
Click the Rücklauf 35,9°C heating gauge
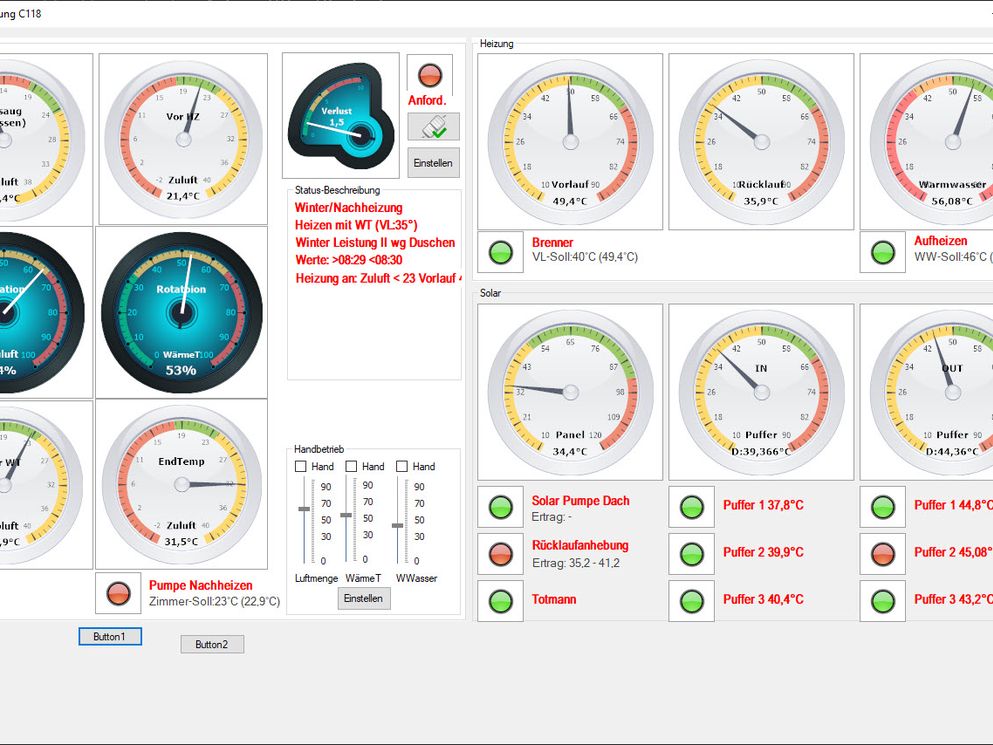pos(762,142)
